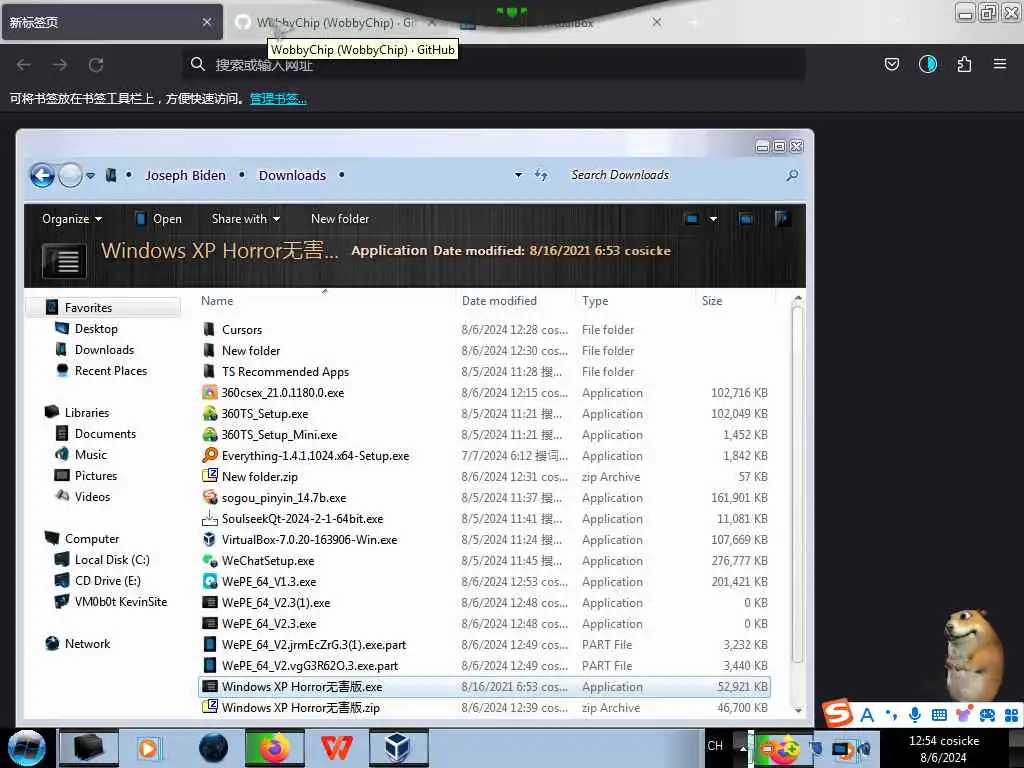
Task: Select Computer in the navigation pane
Action: click(91, 539)
